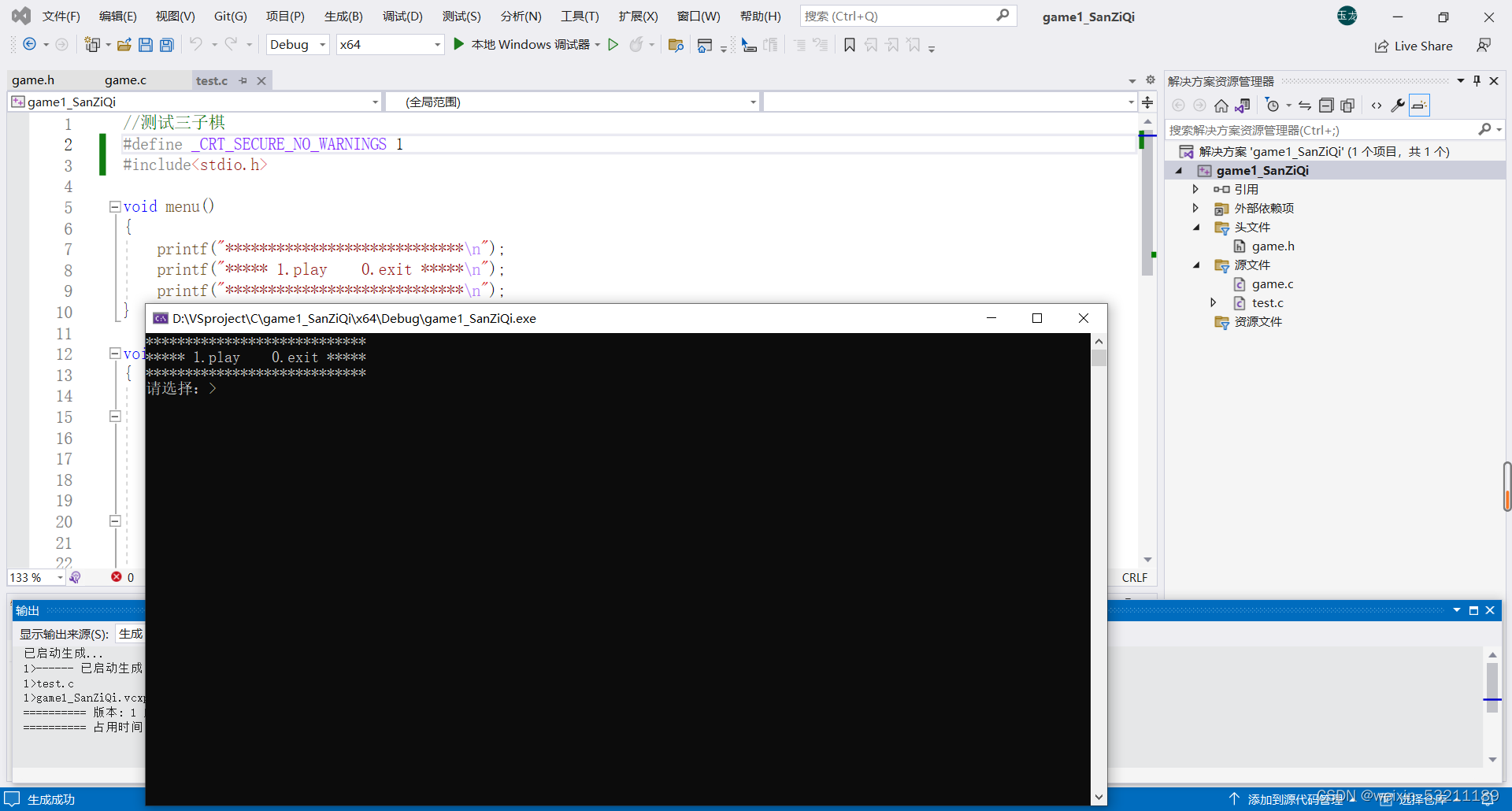Screen dimensions: 1512x811
Task: Select the 资源文件 folder
Action: 1258,322
